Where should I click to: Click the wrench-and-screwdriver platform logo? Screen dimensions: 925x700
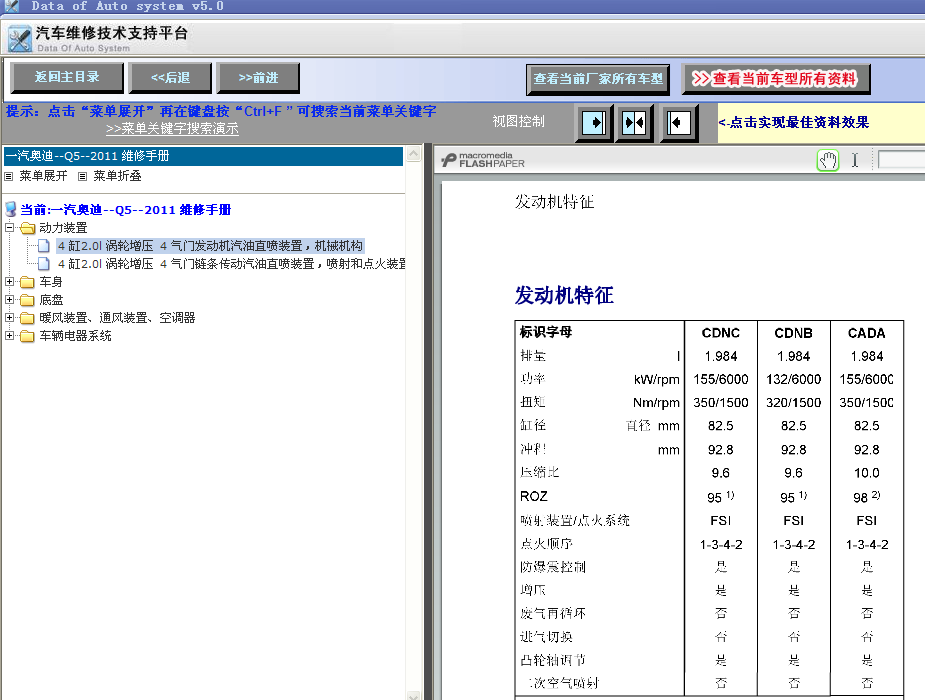19,39
